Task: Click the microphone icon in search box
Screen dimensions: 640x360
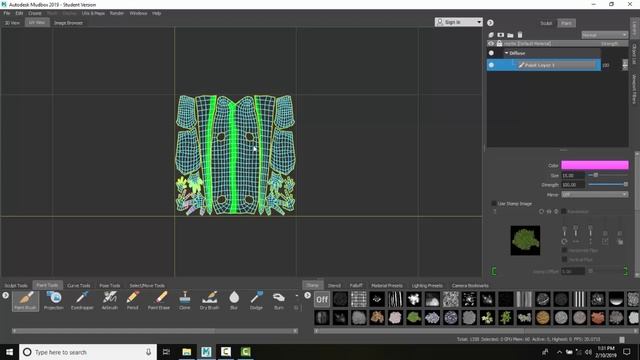Action: point(148,352)
